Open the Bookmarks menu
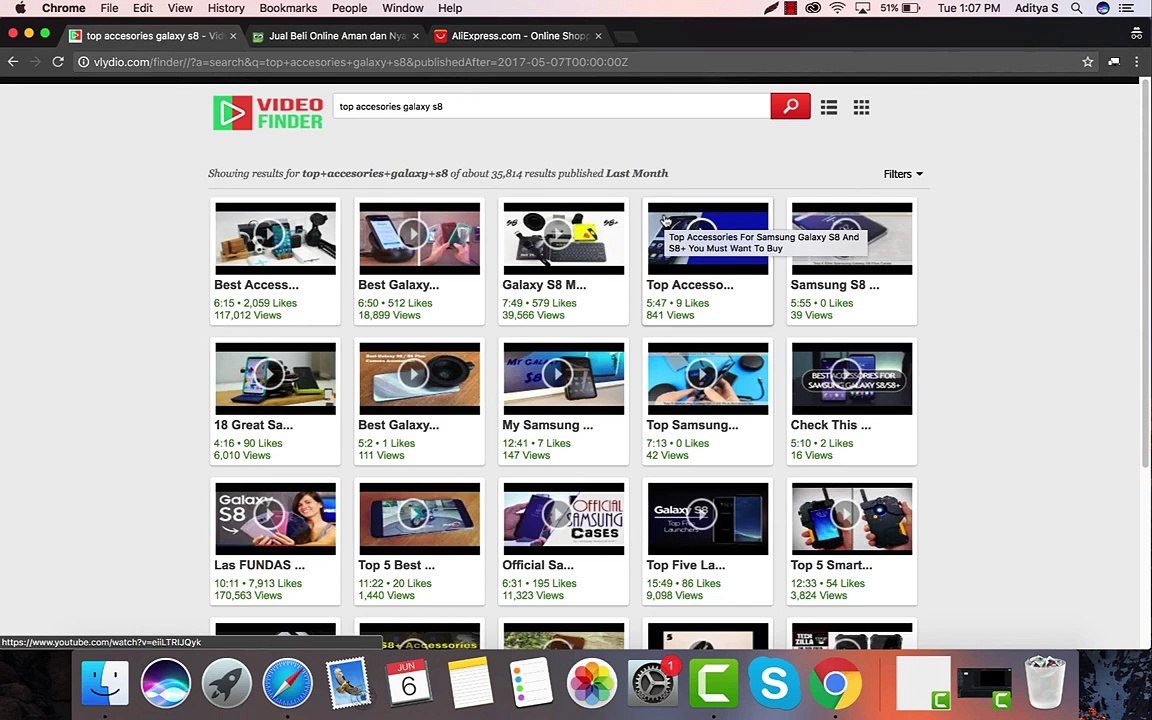 point(288,8)
